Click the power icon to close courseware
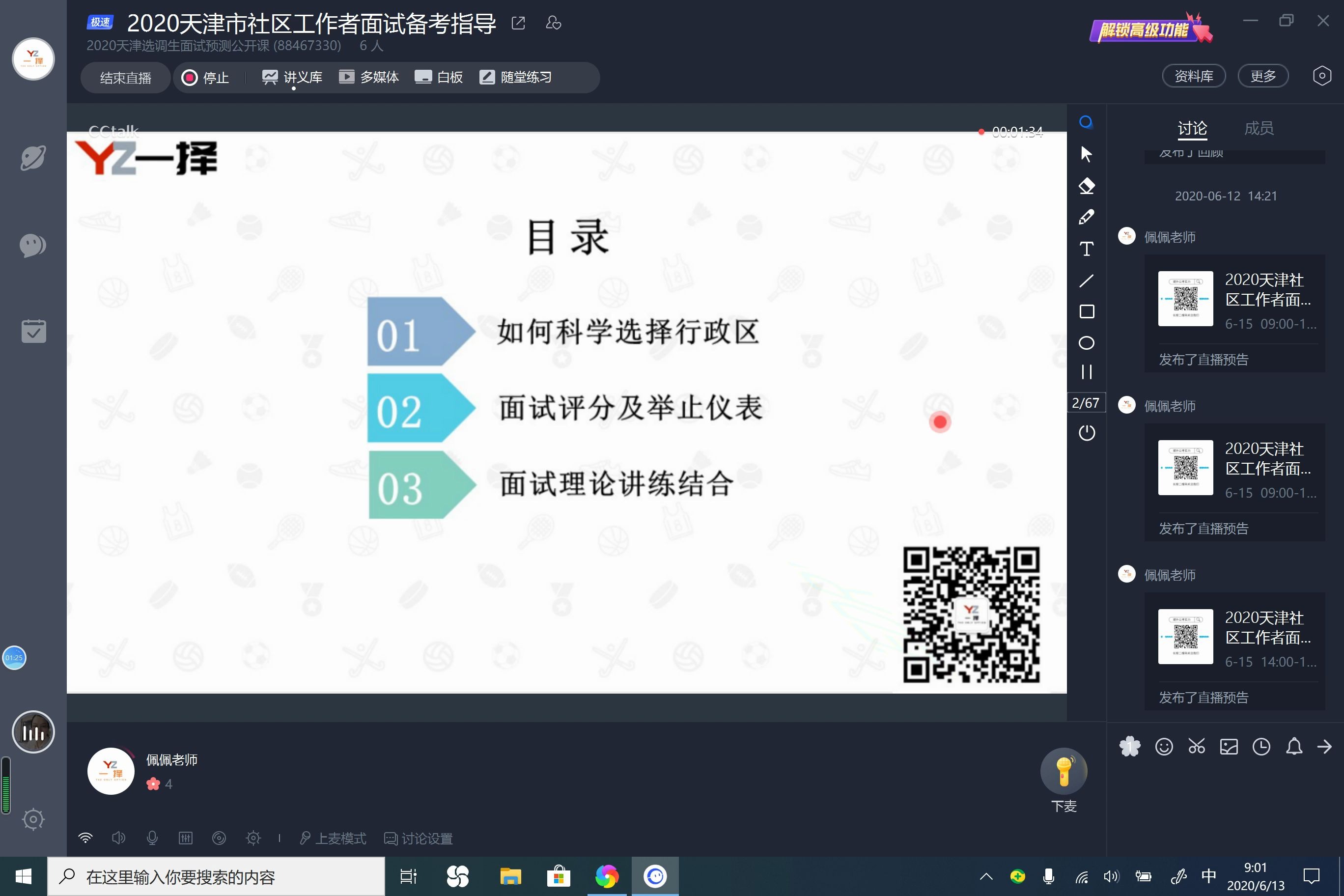 (x=1086, y=433)
